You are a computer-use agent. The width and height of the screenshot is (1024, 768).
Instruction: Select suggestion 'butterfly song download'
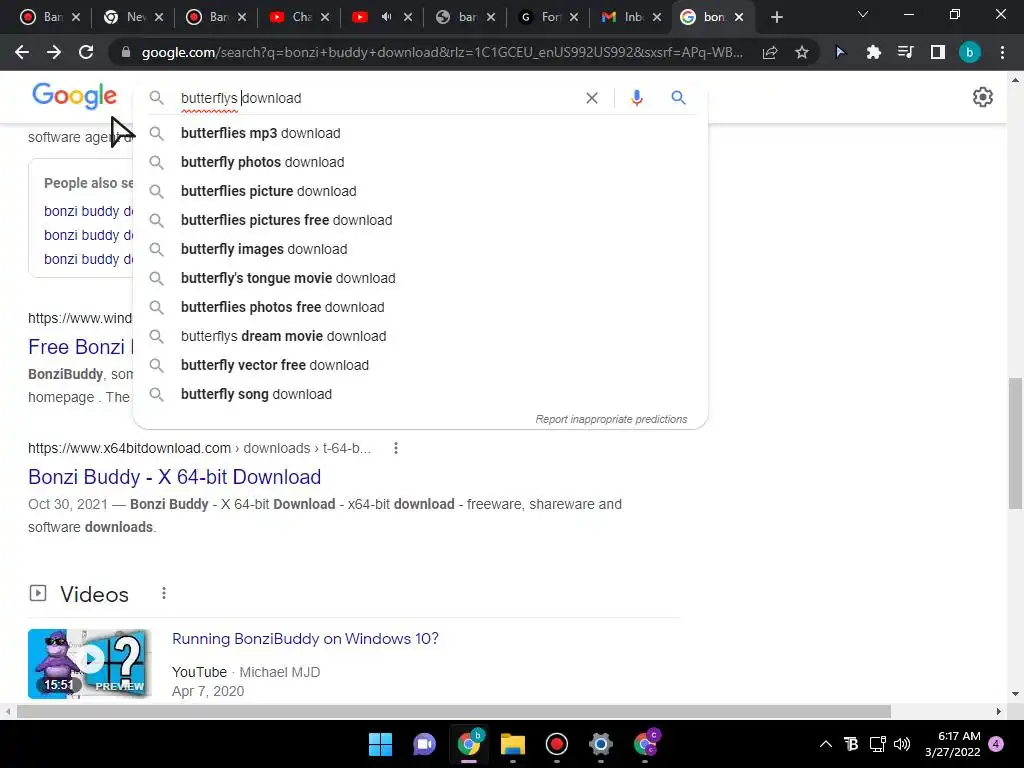click(x=421, y=394)
